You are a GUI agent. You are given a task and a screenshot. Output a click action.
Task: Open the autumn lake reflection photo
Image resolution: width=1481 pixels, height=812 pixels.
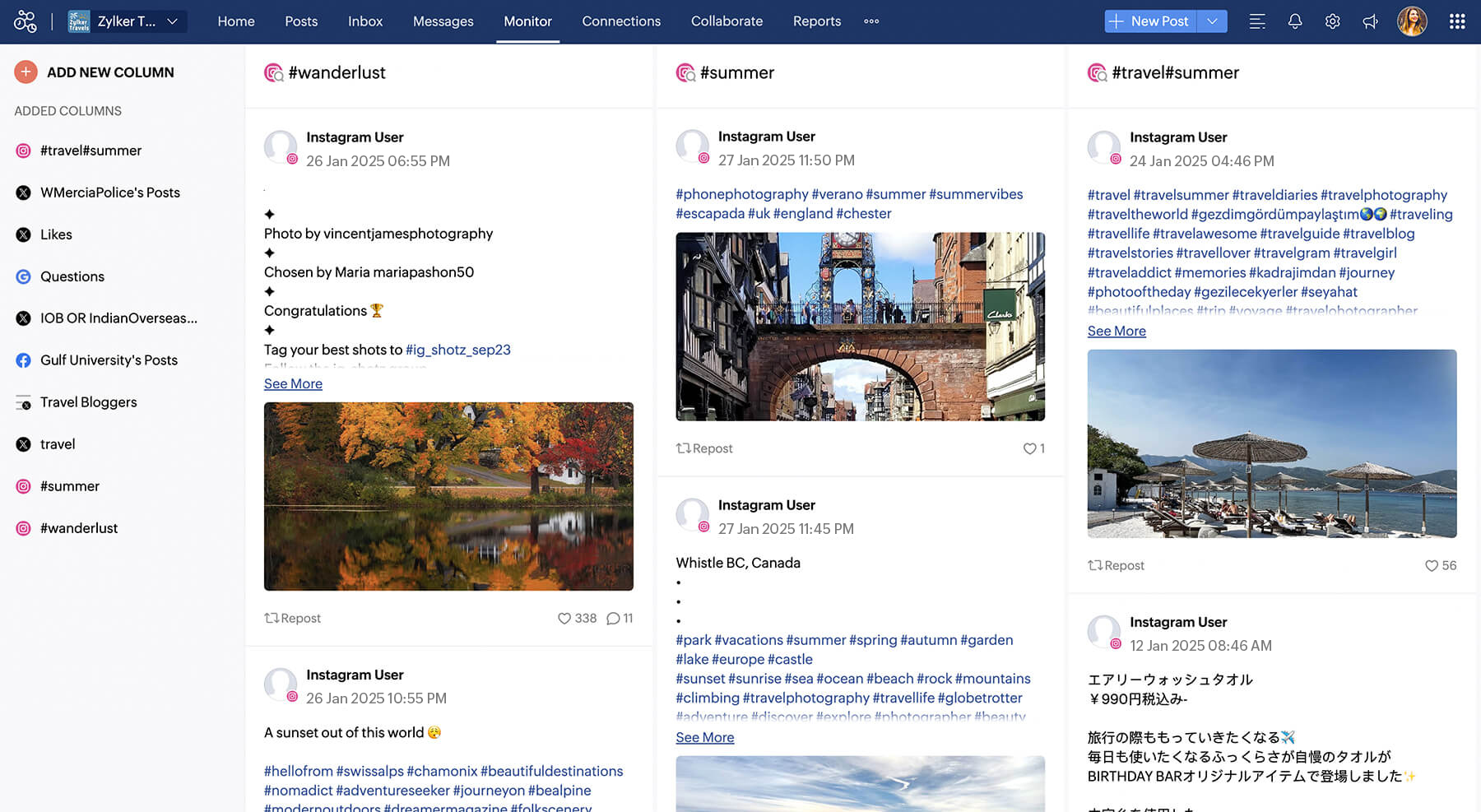pyautogui.click(x=448, y=496)
